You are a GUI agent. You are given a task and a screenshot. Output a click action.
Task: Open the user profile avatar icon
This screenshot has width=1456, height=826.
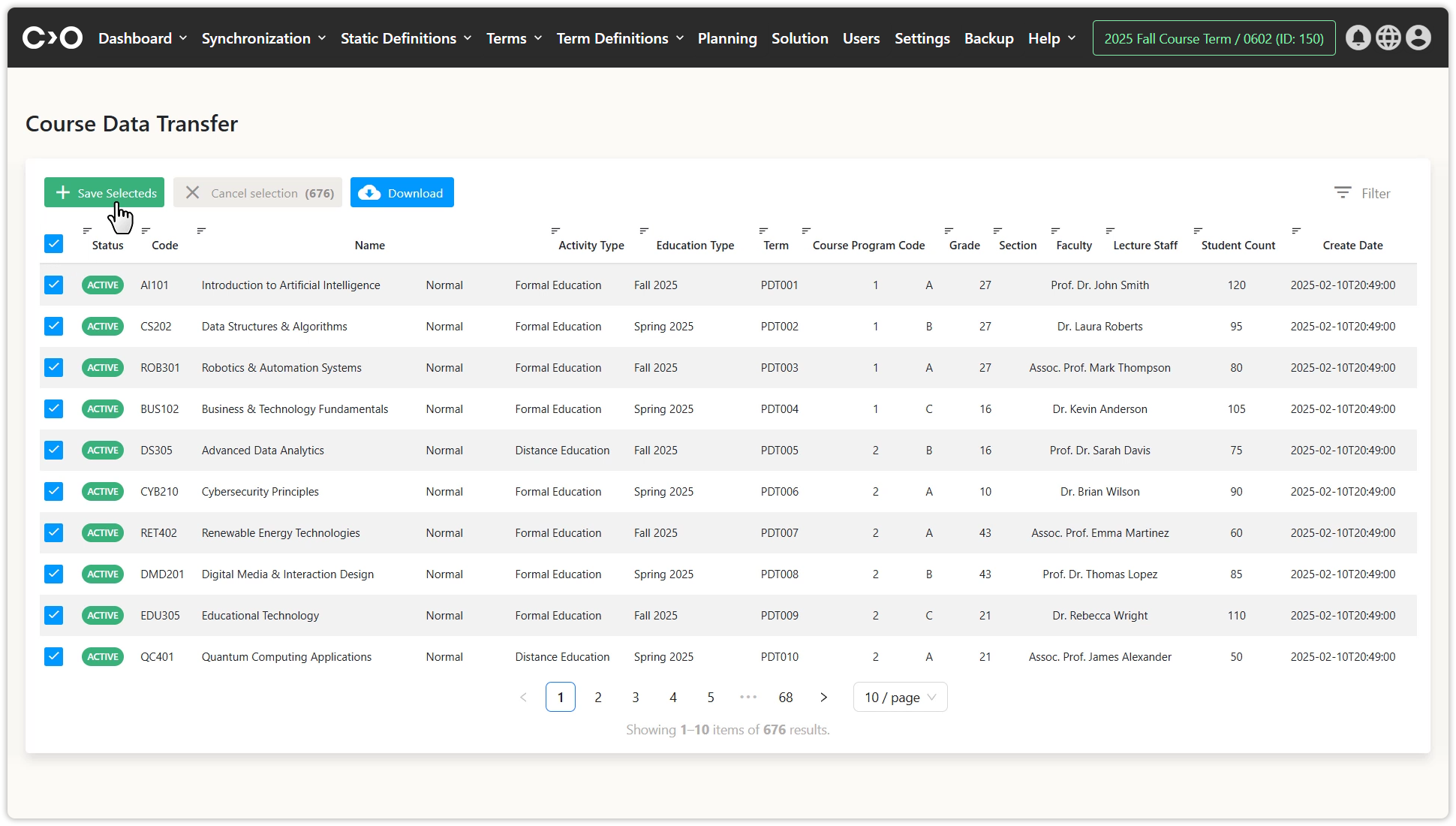click(x=1418, y=38)
